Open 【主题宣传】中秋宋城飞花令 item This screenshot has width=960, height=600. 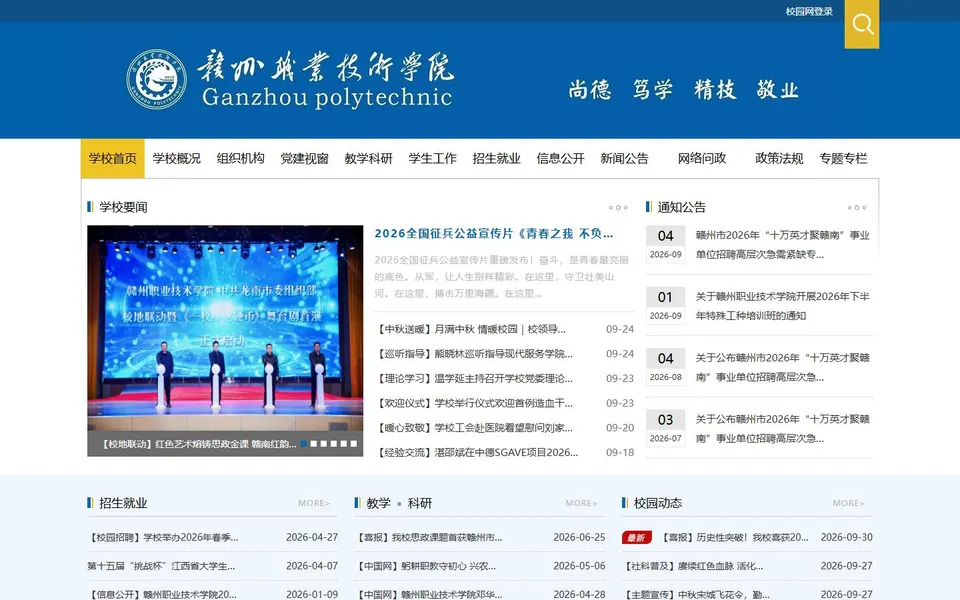[x=697, y=594]
